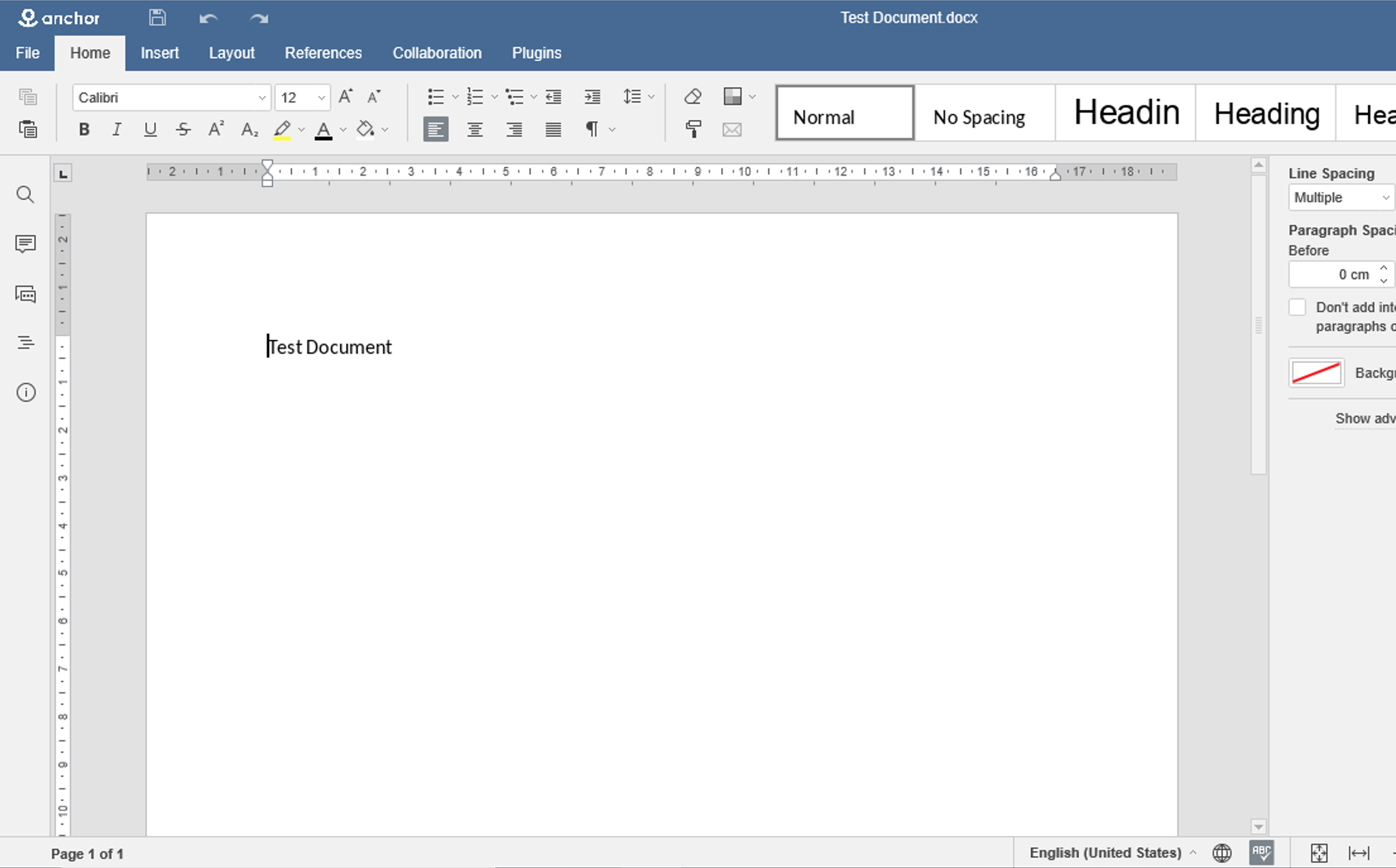Open the References tab

[323, 53]
